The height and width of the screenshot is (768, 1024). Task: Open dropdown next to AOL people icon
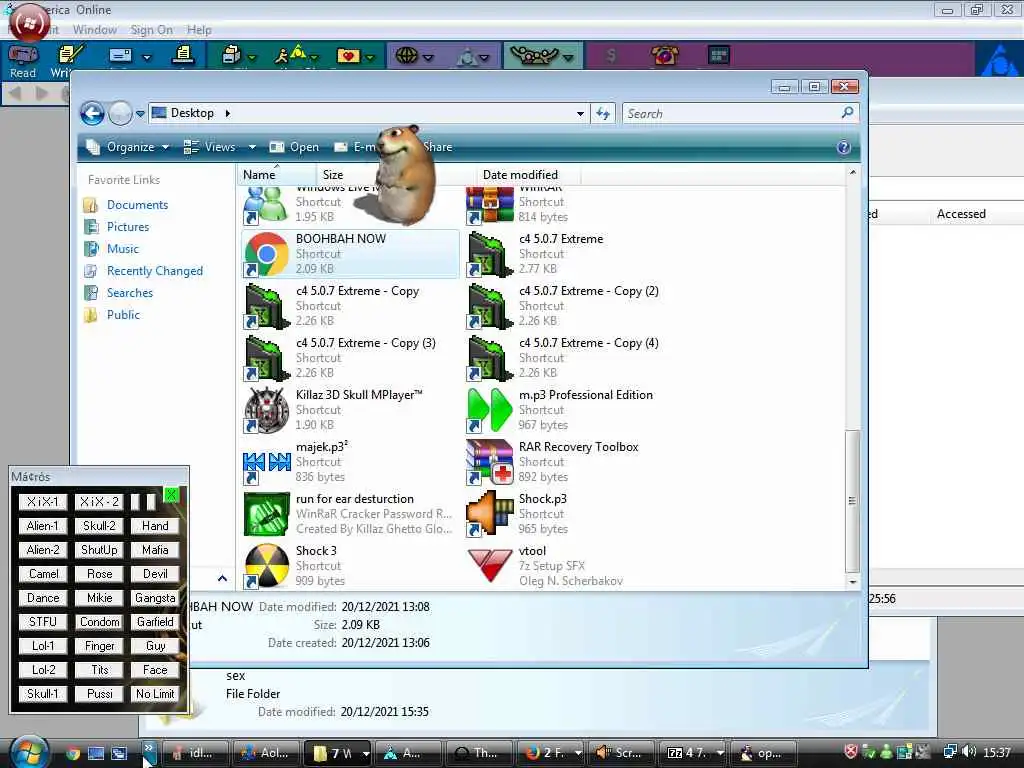point(568,57)
